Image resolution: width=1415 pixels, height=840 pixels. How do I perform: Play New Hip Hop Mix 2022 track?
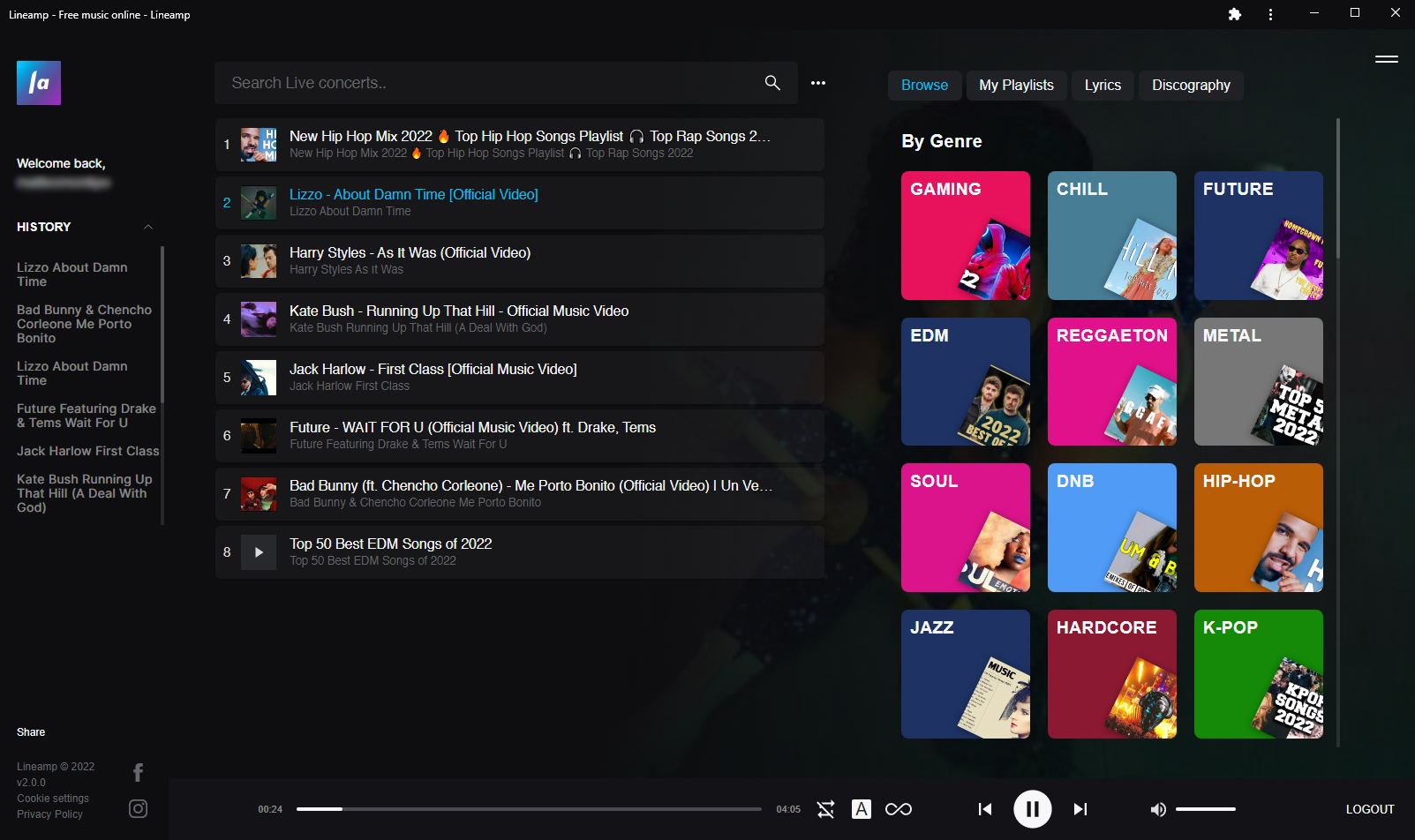[x=520, y=145]
